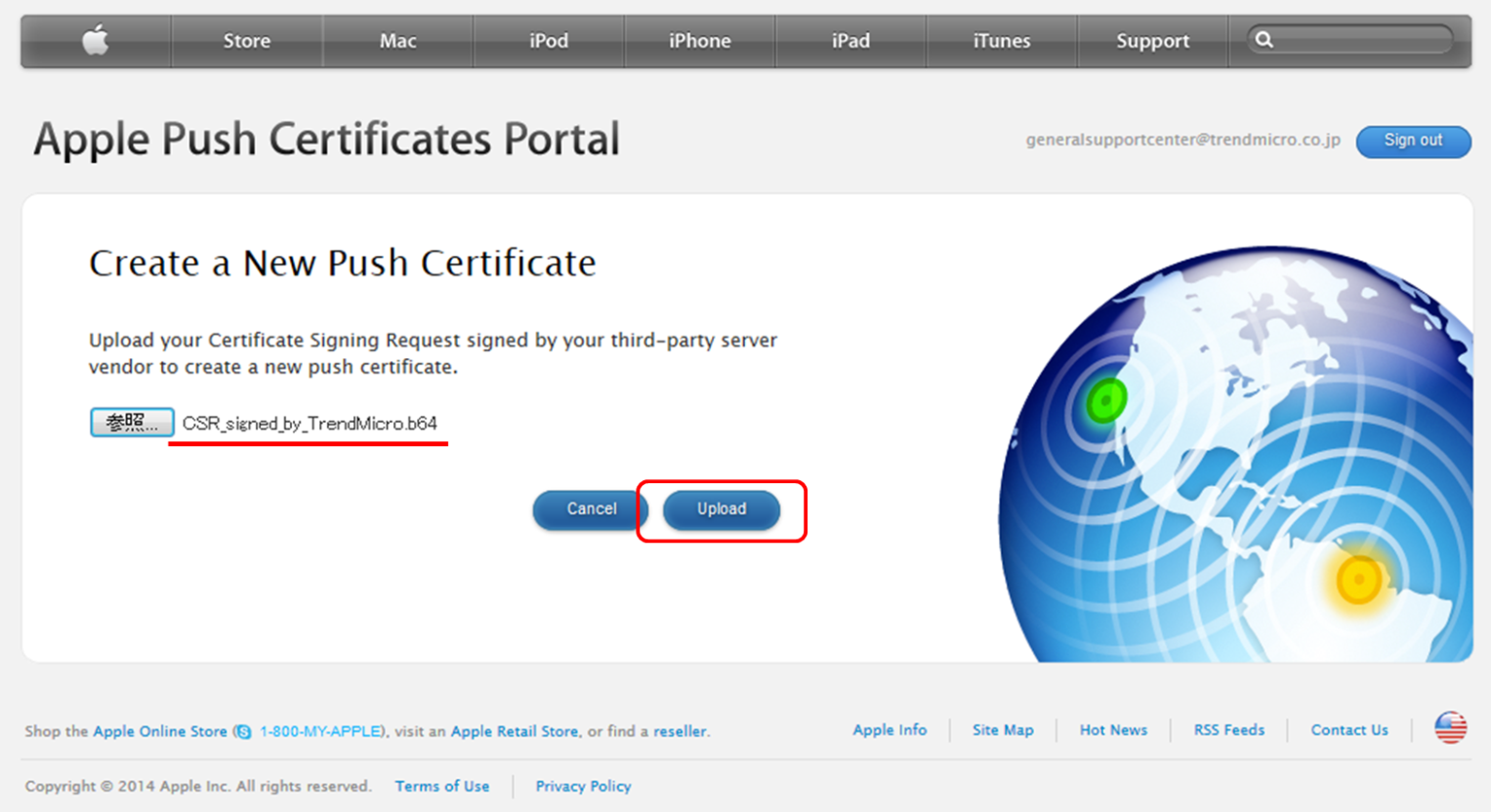The height and width of the screenshot is (812, 1491).
Task: Open the Support navigation item
Action: point(1153,41)
